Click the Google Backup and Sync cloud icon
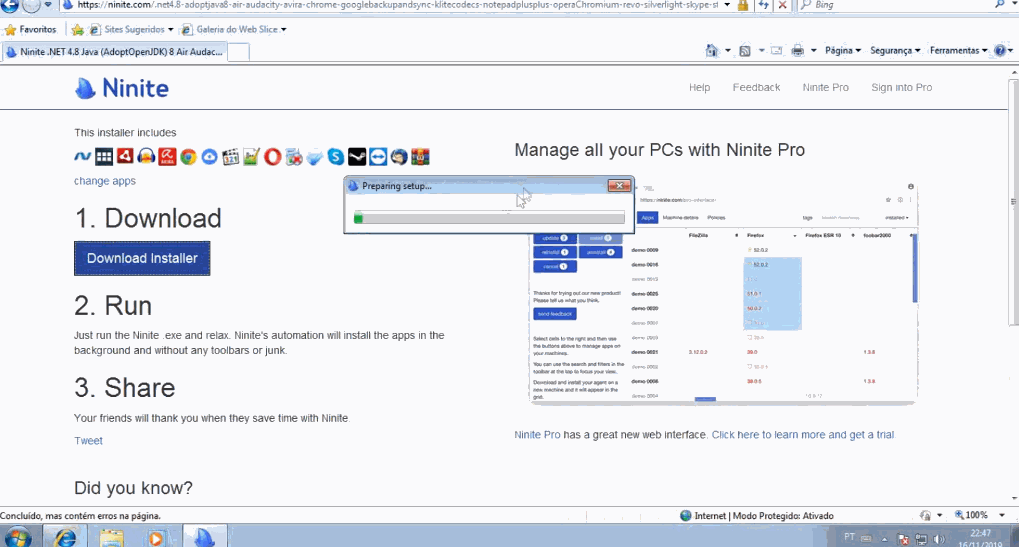 pos(209,157)
